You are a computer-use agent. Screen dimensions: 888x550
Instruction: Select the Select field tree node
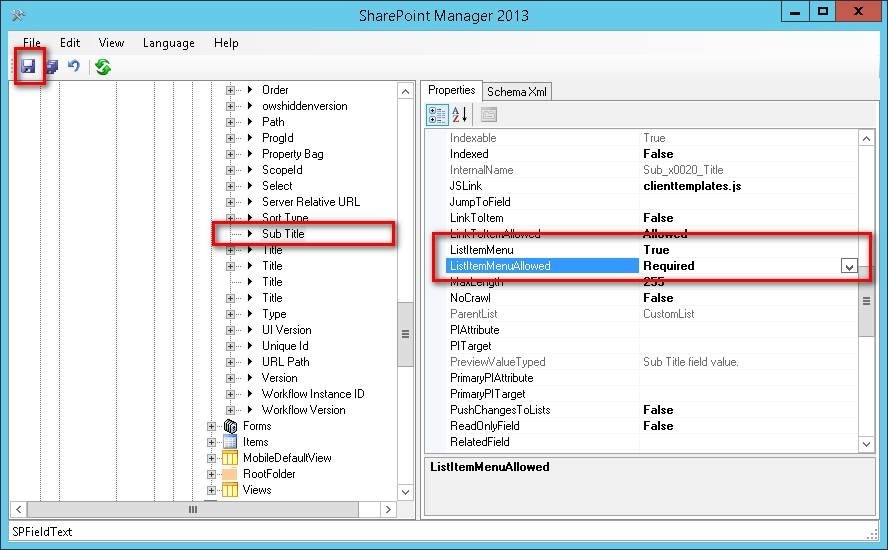(x=277, y=186)
